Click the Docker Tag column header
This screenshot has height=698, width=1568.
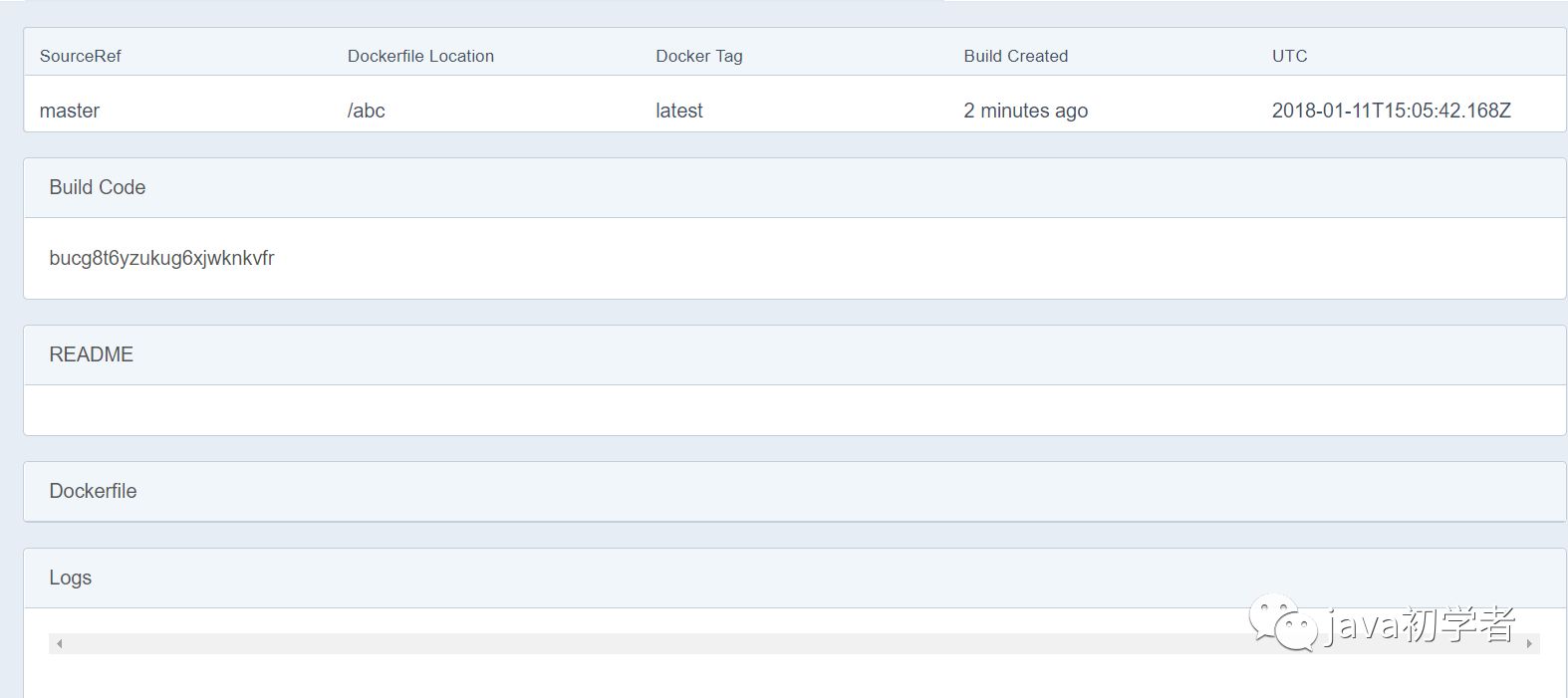point(698,56)
